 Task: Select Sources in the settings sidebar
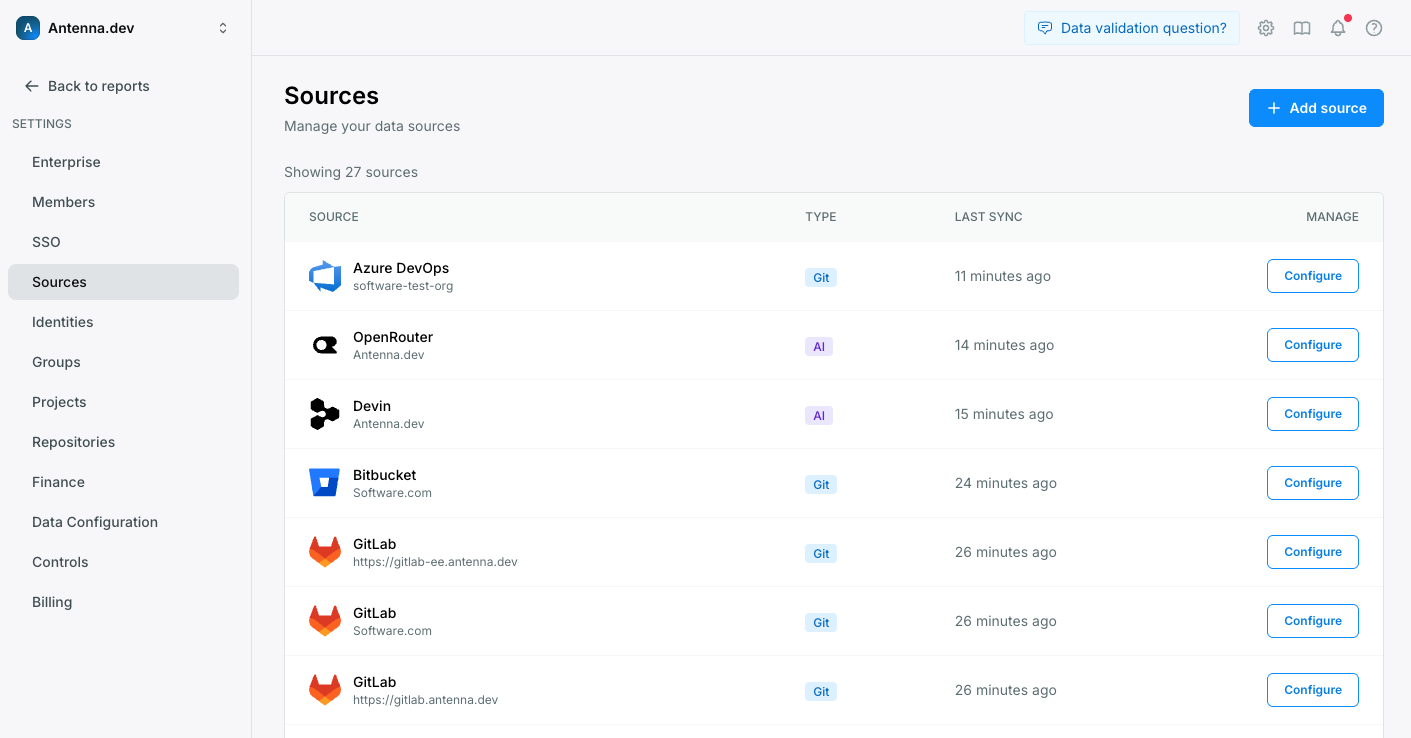[123, 282]
